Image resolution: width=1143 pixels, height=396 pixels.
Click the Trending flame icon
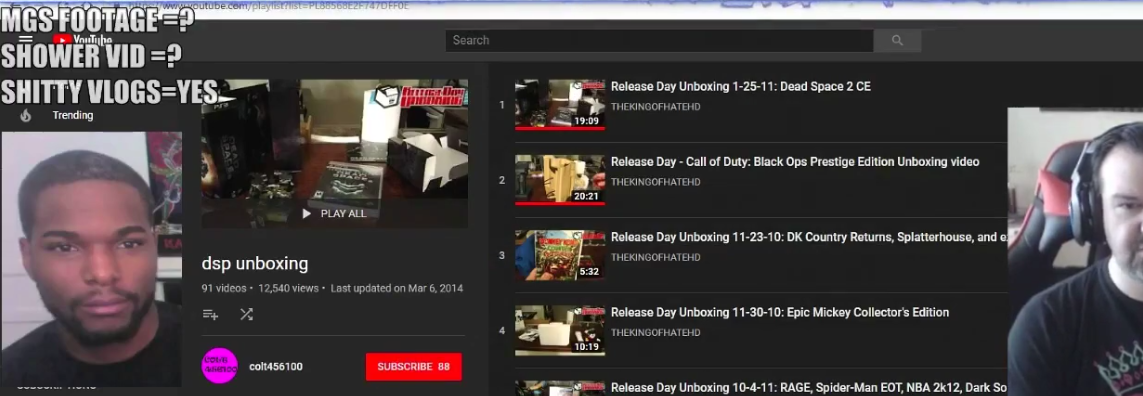pos(26,115)
